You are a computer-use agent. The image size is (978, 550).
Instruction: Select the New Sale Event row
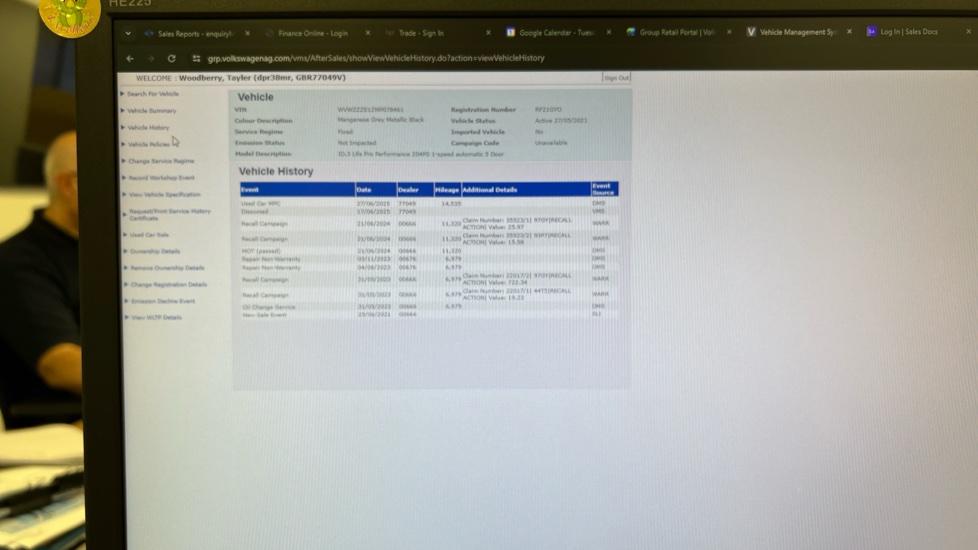click(x=429, y=315)
